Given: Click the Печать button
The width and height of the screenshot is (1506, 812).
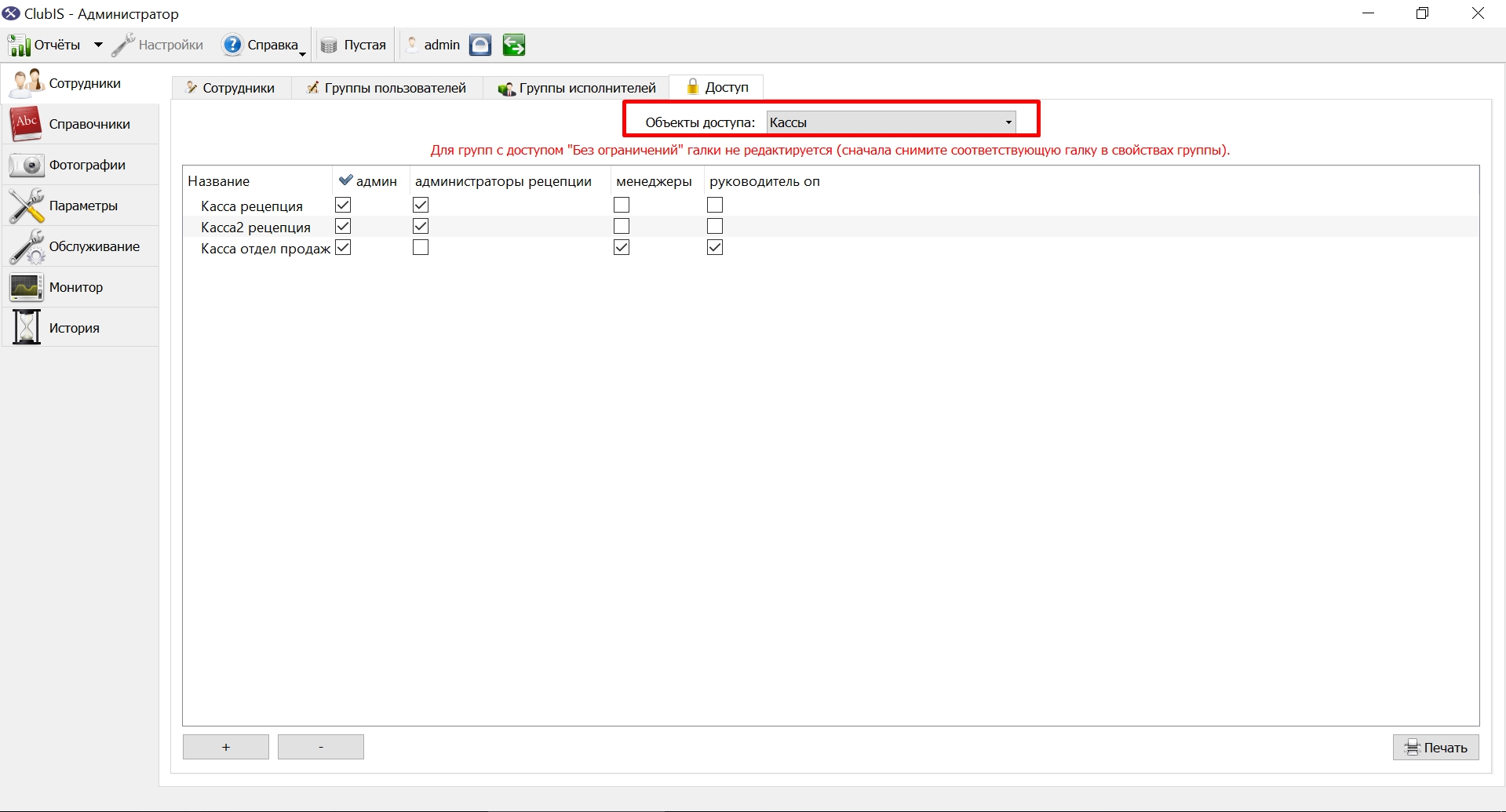Looking at the screenshot, I should click(x=1435, y=748).
